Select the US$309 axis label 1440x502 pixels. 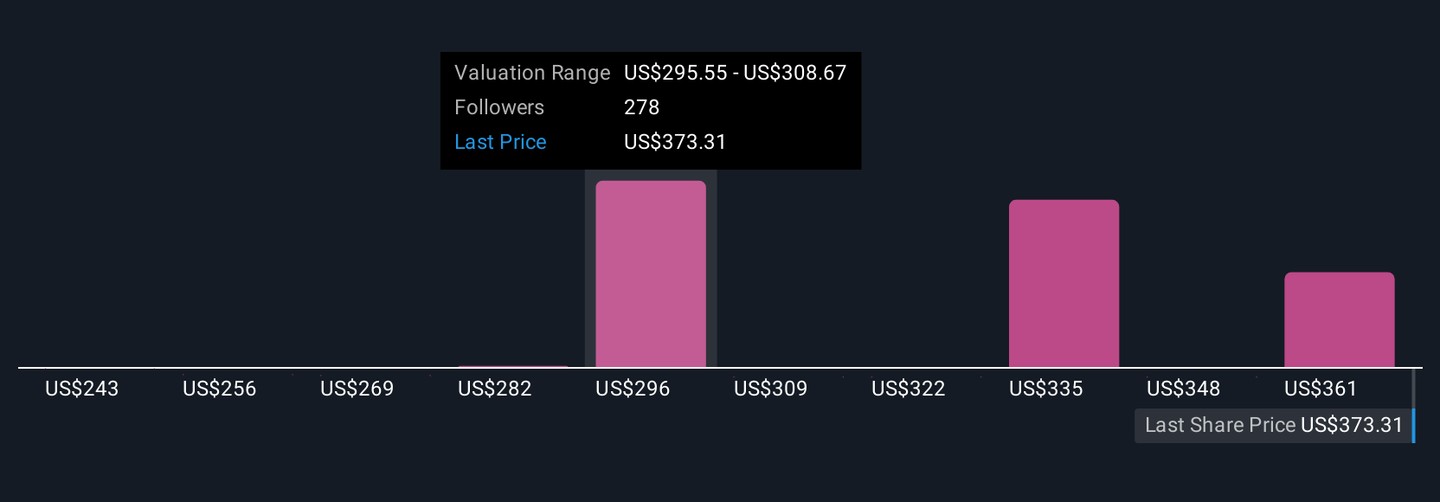[770, 389]
